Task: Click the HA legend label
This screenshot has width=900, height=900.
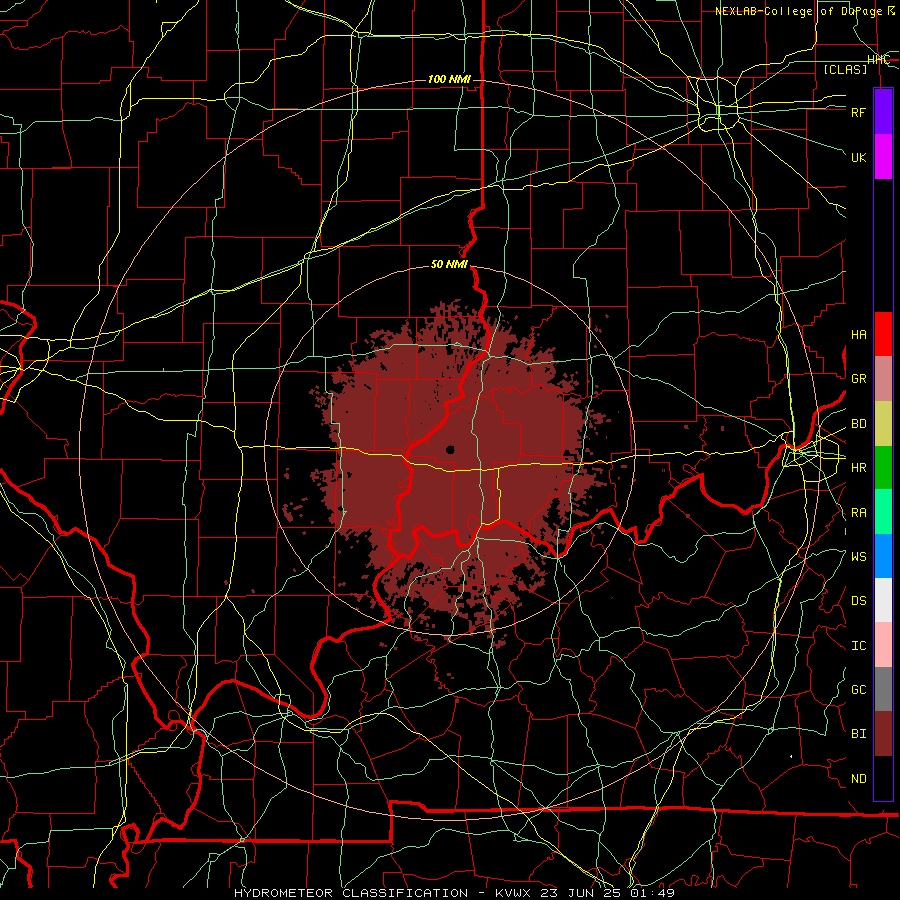Action: point(859,335)
